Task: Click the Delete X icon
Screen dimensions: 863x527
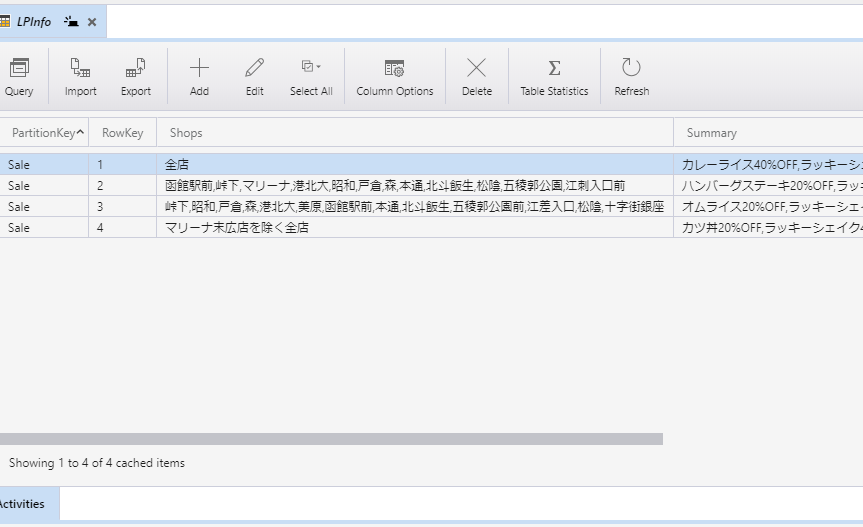Action: pos(477,68)
